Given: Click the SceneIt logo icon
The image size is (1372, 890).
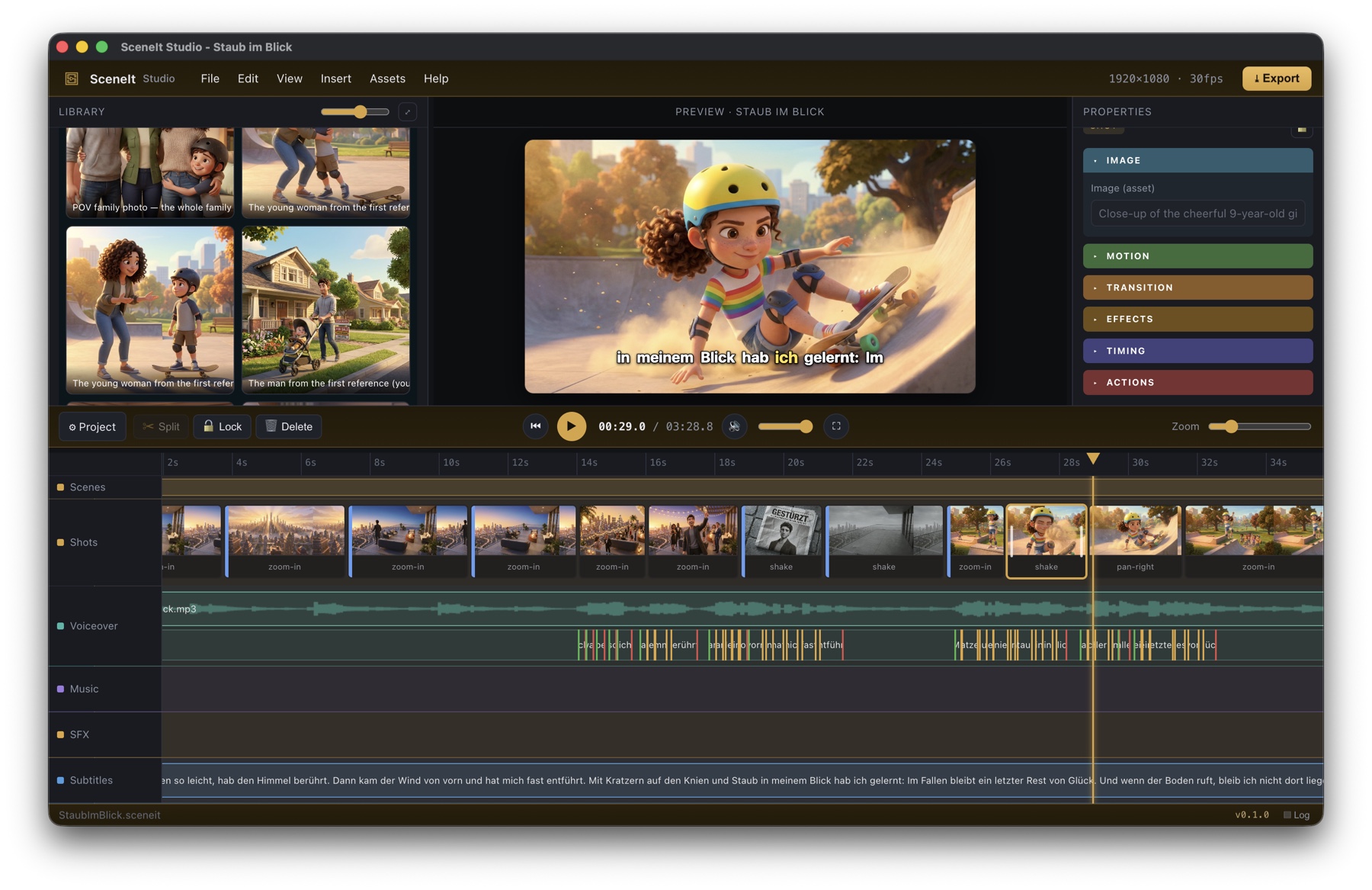Looking at the screenshot, I should tap(72, 79).
